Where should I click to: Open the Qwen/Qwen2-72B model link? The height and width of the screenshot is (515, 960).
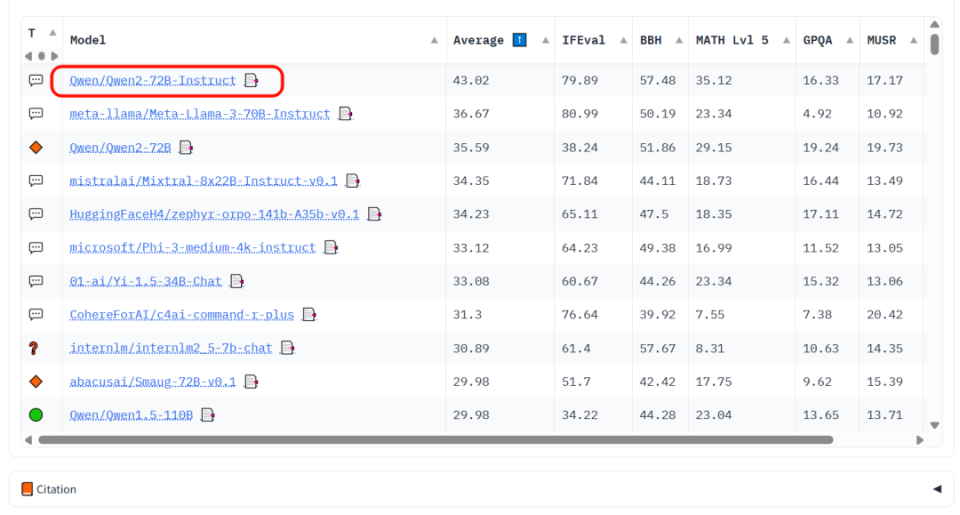point(120,148)
